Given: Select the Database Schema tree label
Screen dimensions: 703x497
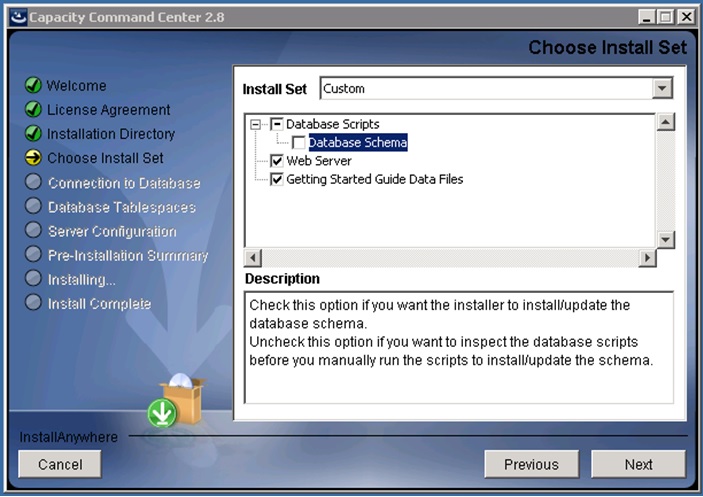Looking at the screenshot, I should [x=358, y=143].
